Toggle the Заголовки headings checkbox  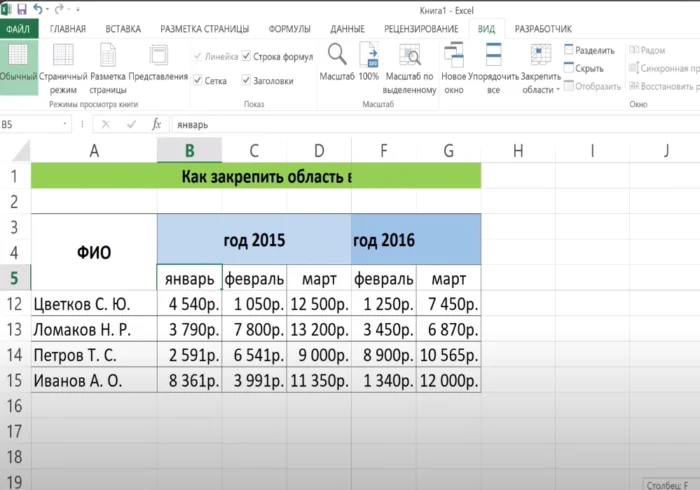tap(246, 81)
